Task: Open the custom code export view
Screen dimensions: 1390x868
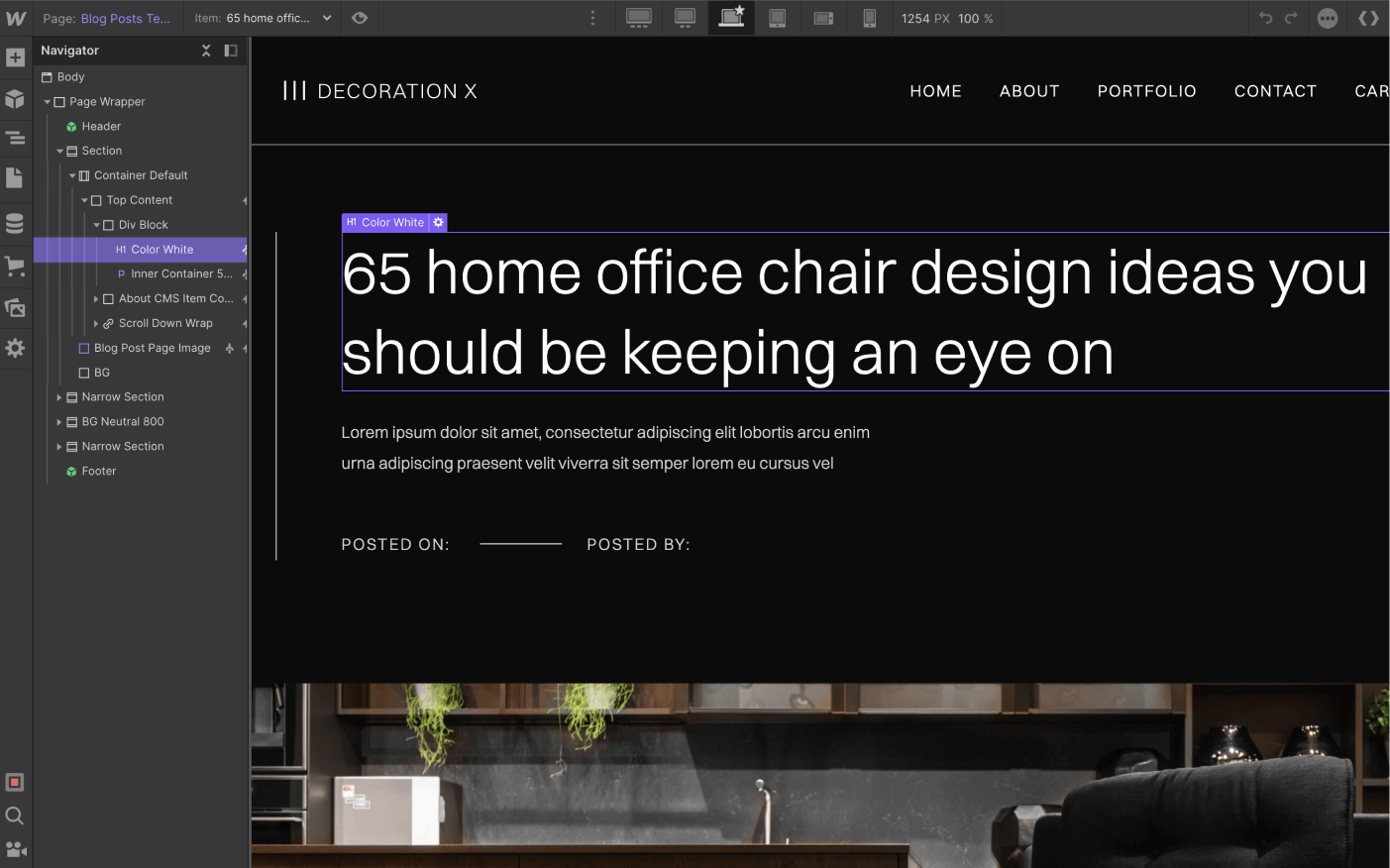Action: click(1370, 18)
